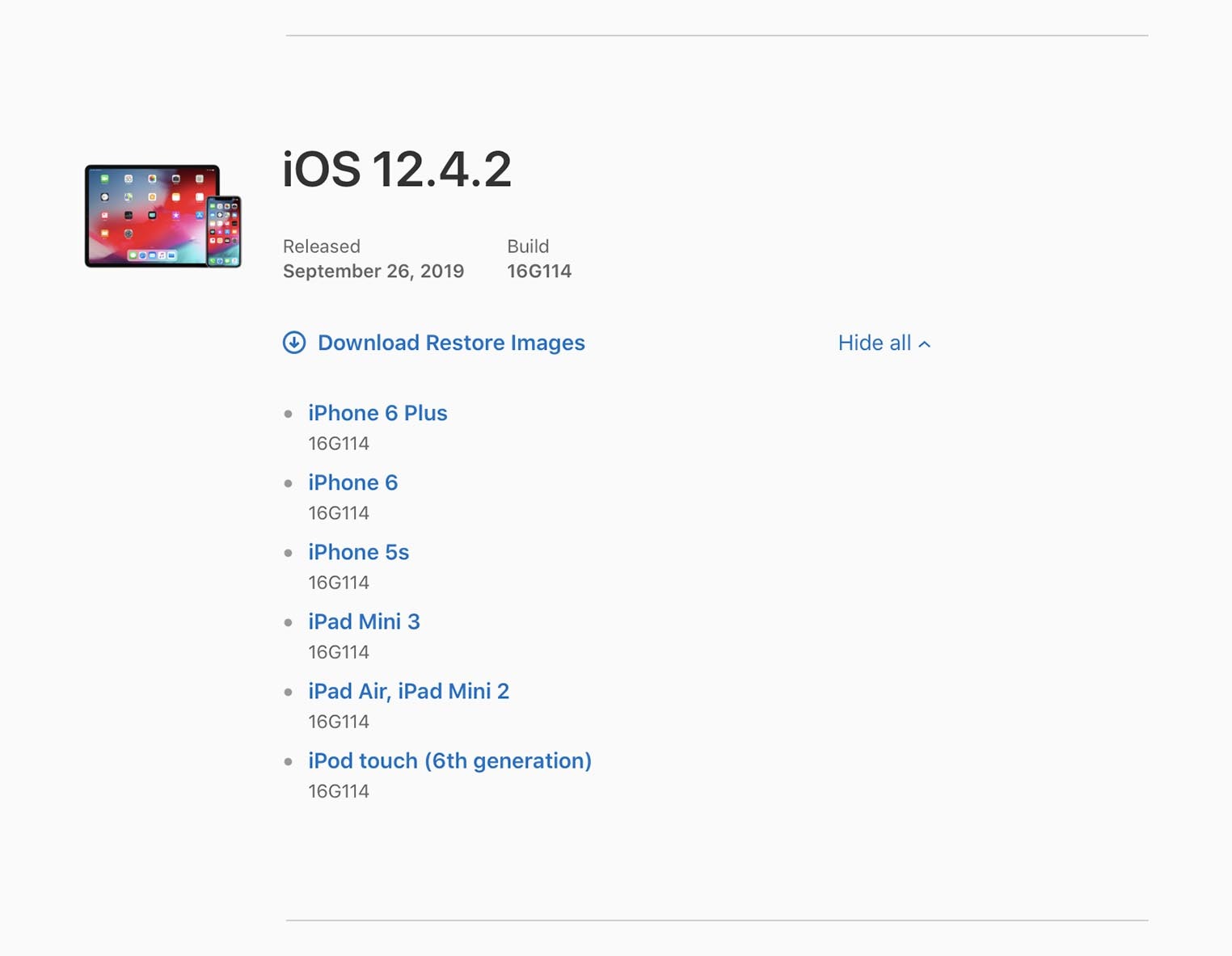The height and width of the screenshot is (956, 1232).
Task: Open the iPad Air, iPad Mini 2 link
Action: coord(408,692)
